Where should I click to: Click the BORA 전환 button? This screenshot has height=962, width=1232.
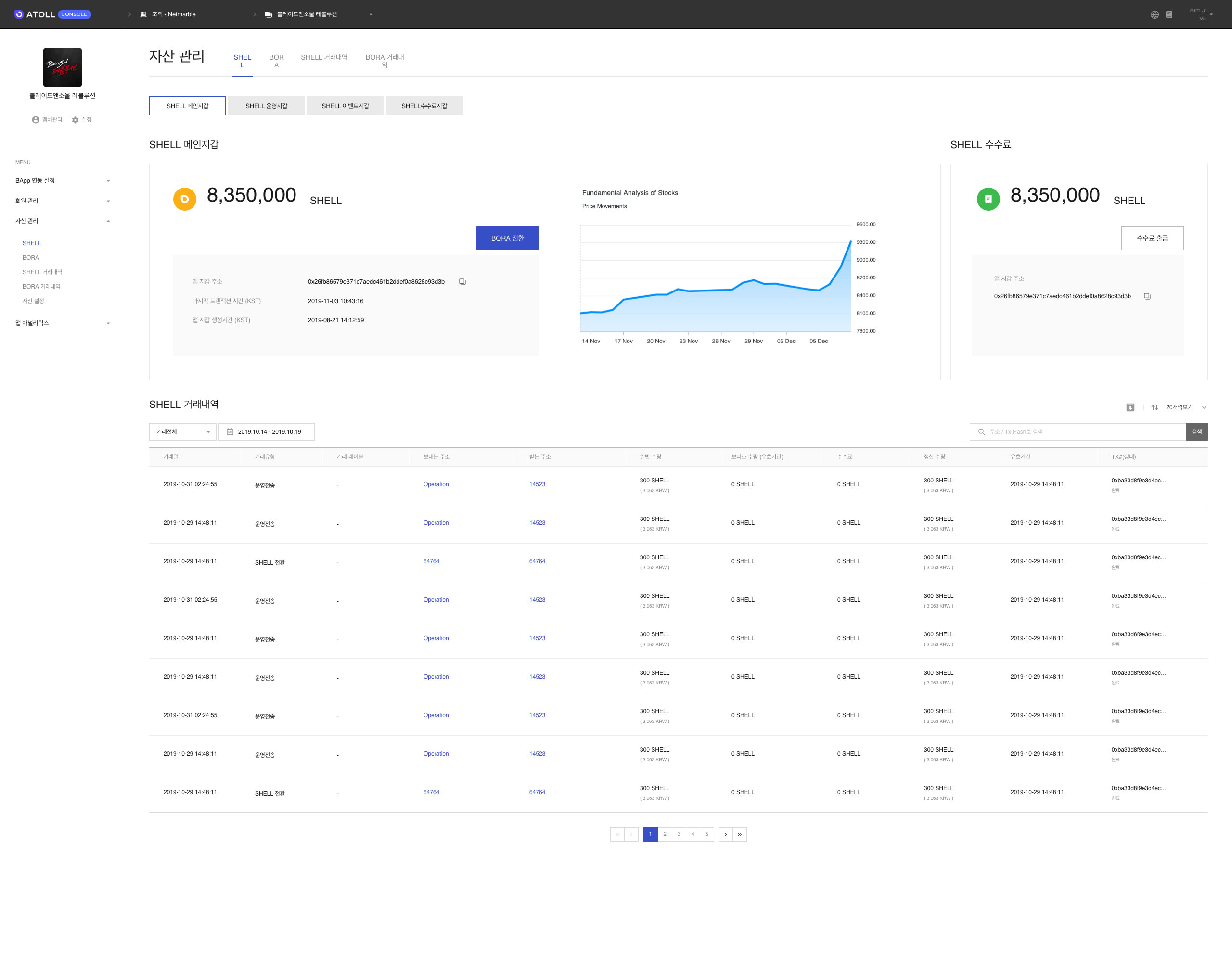click(507, 238)
